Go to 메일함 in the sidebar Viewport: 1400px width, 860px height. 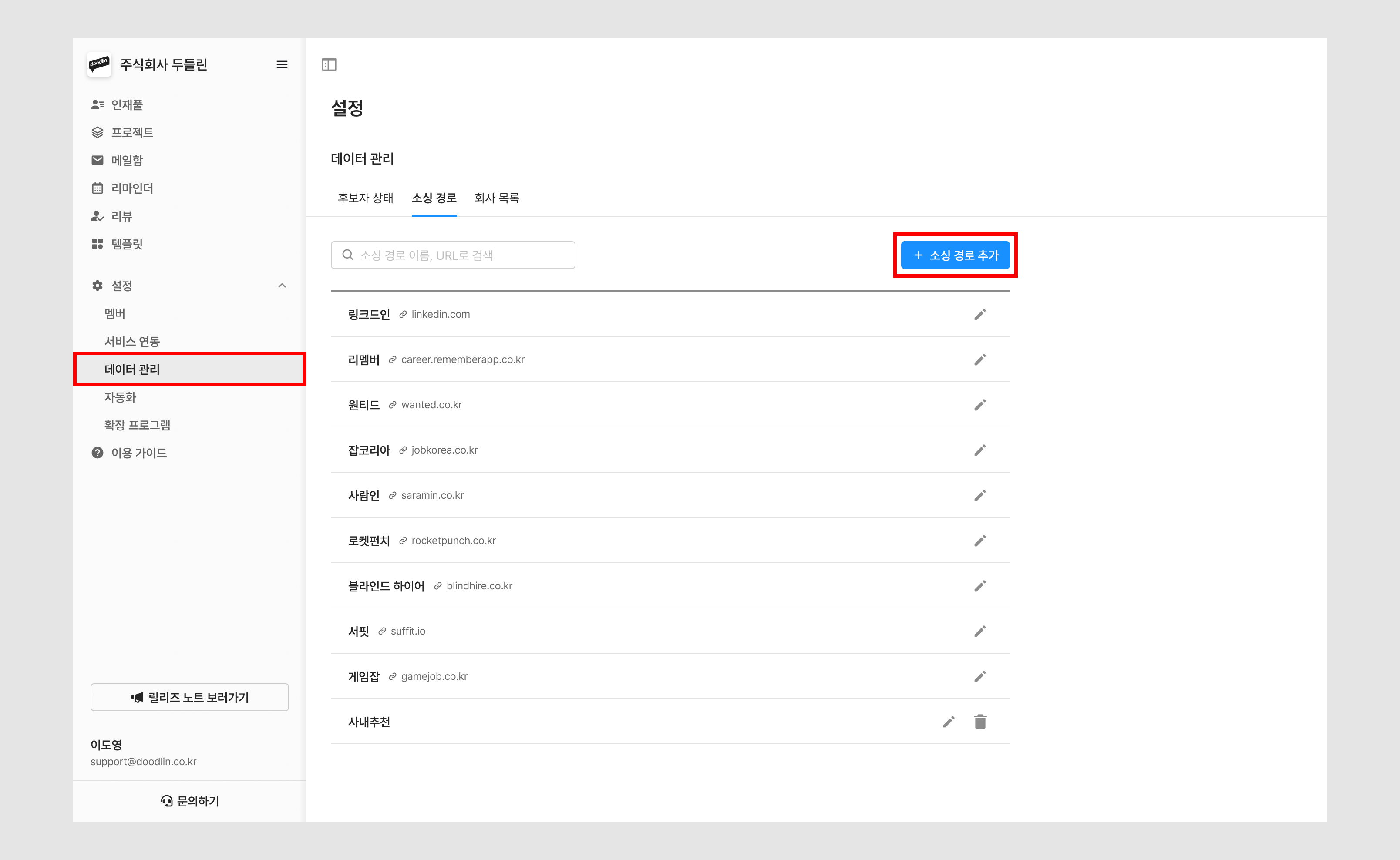tap(127, 161)
